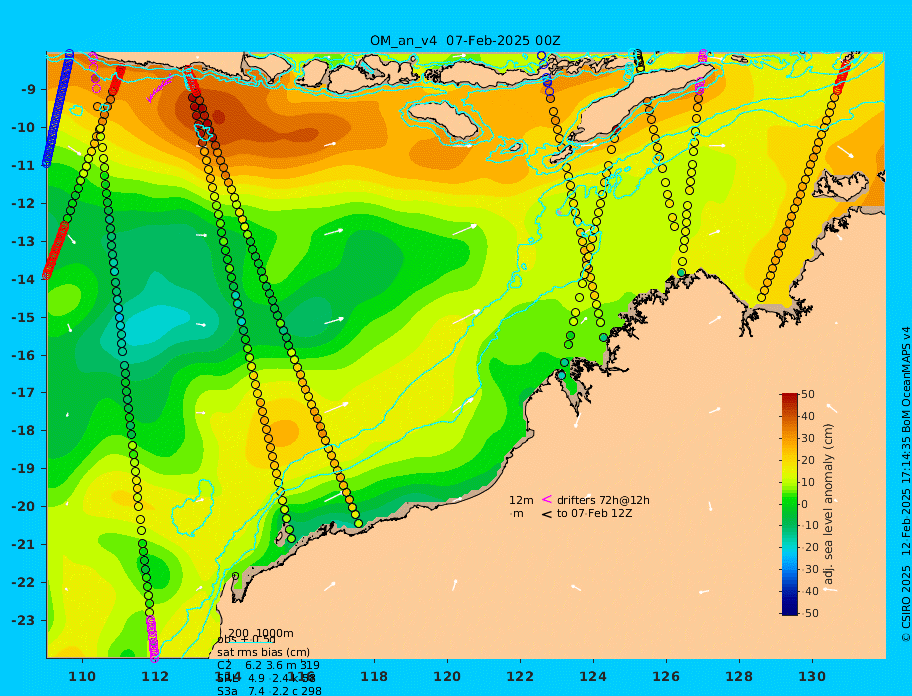Select the 'to 07 Feb 12Z' legend text
Image resolution: width=912 pixels, height=696 pixels.
(x=594, y=513)
